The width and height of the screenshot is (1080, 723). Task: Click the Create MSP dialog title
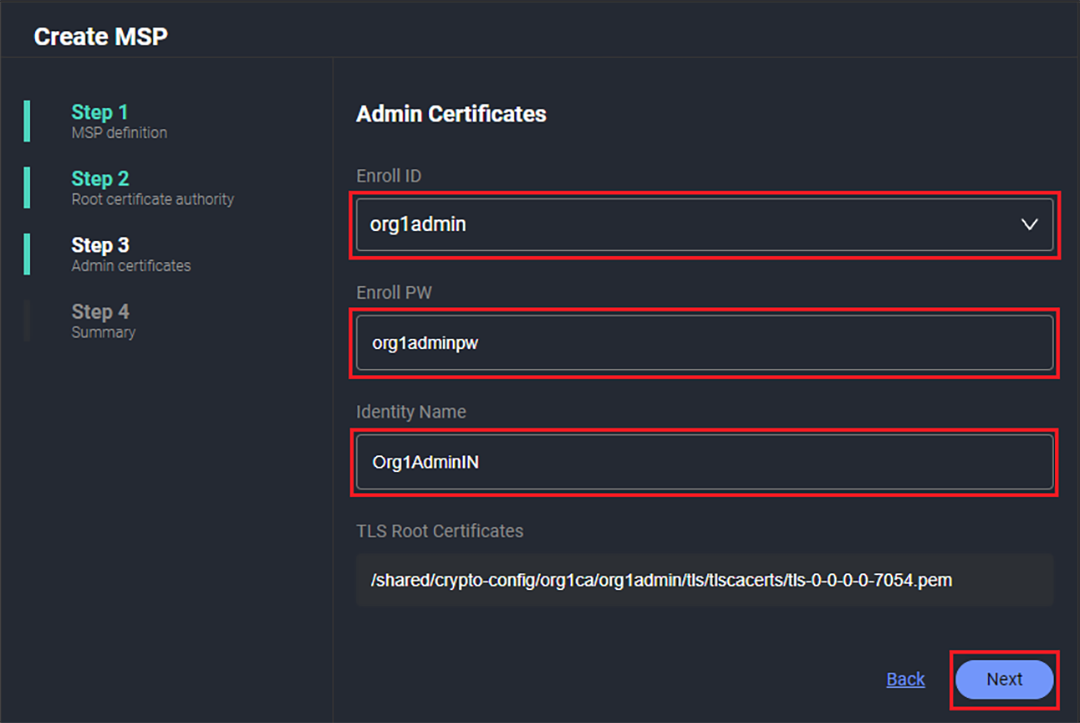point(101,37)
